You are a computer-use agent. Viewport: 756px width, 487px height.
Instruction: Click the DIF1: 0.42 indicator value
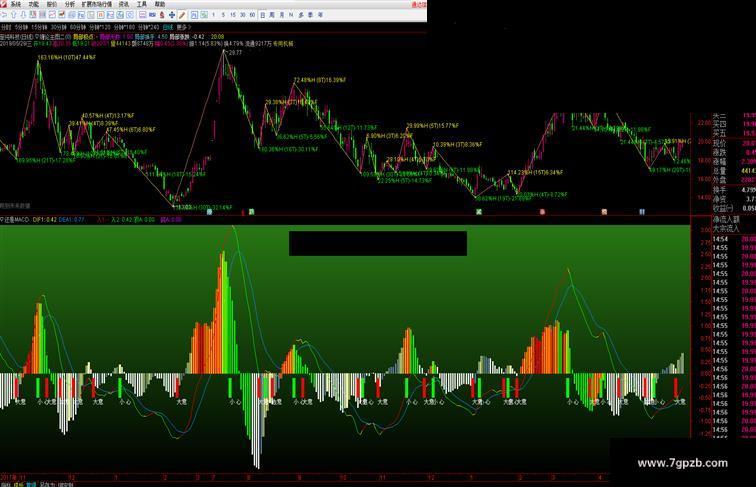(45, 220)
